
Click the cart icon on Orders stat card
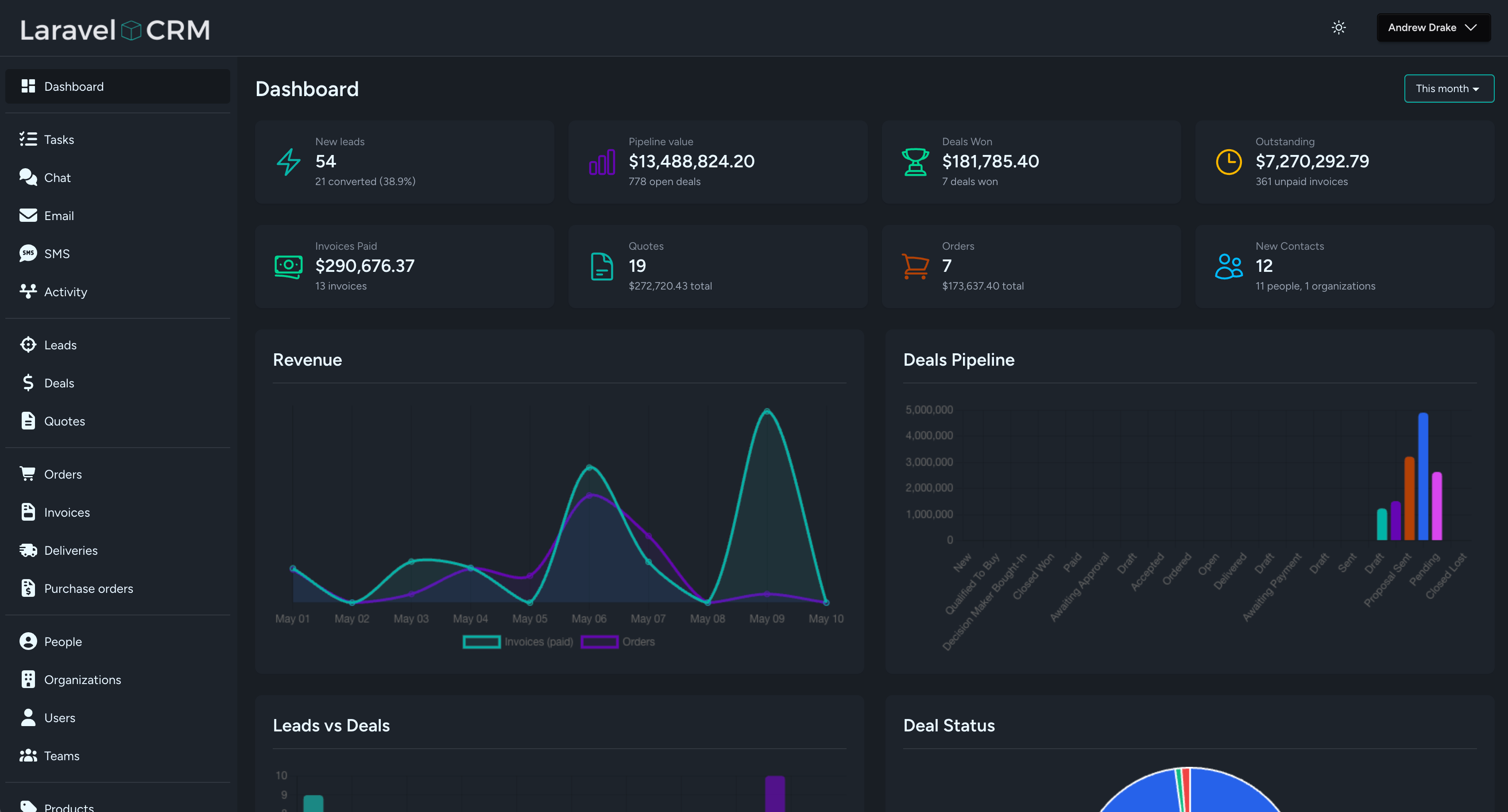pyautogui.click(x=916, y=267)
